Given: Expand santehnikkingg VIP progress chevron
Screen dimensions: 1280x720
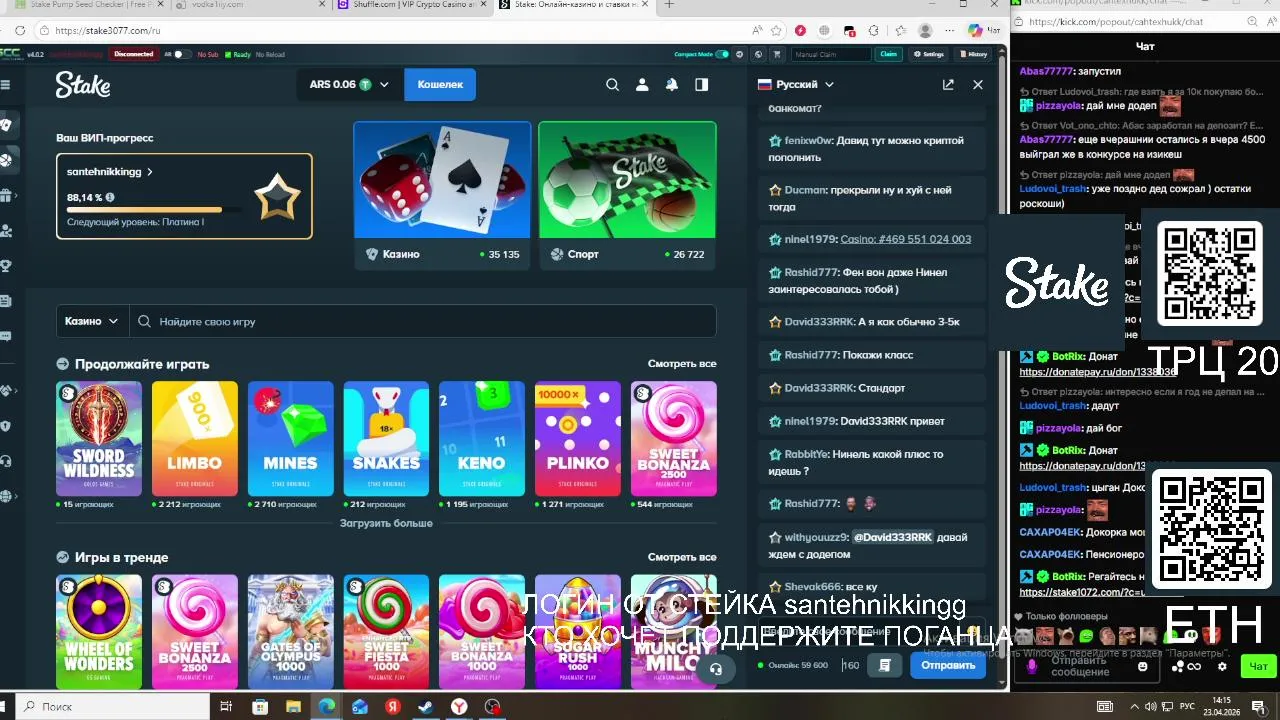Looking at the screenshot, I should click(x=150, y=172).
